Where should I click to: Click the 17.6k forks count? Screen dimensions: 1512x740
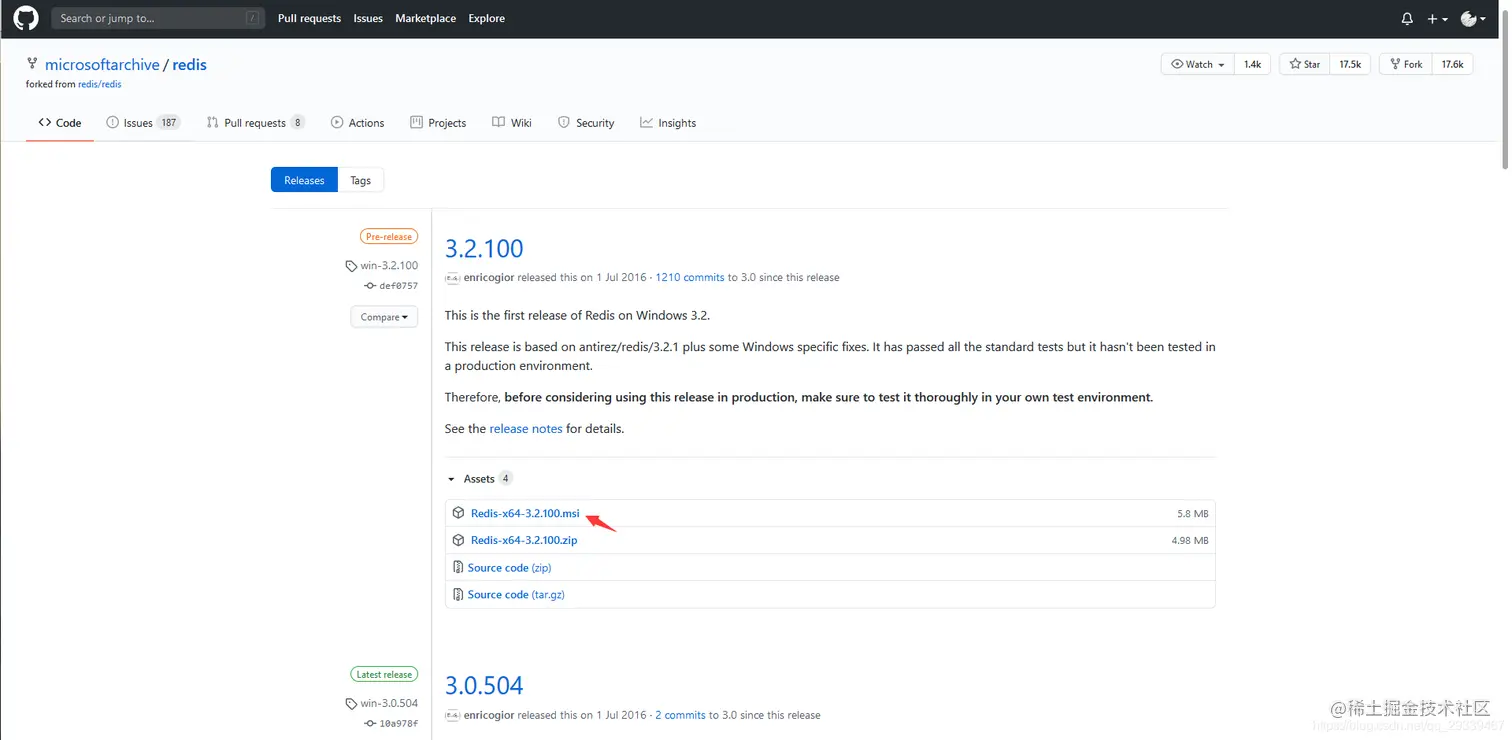[x=1452, y=64]
